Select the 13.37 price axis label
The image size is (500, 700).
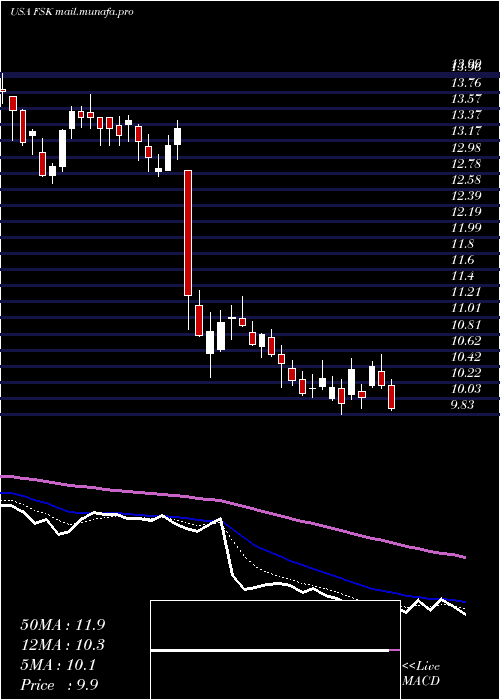[466, 115]
